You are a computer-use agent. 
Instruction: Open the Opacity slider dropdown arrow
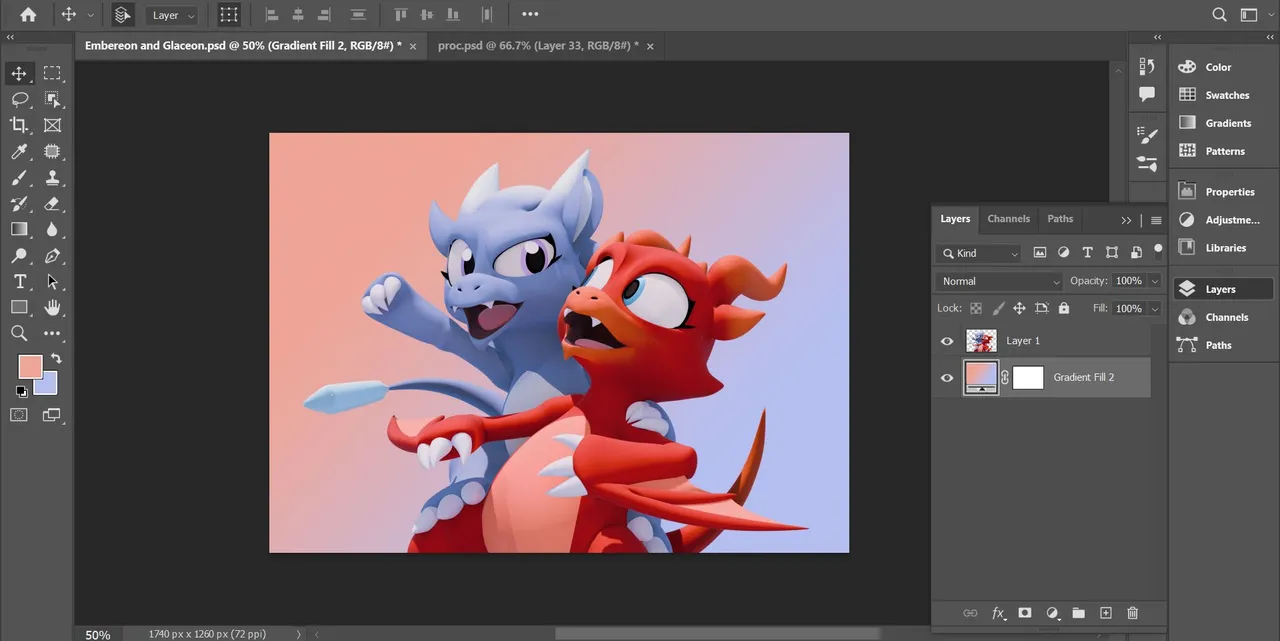[1155, 281]
